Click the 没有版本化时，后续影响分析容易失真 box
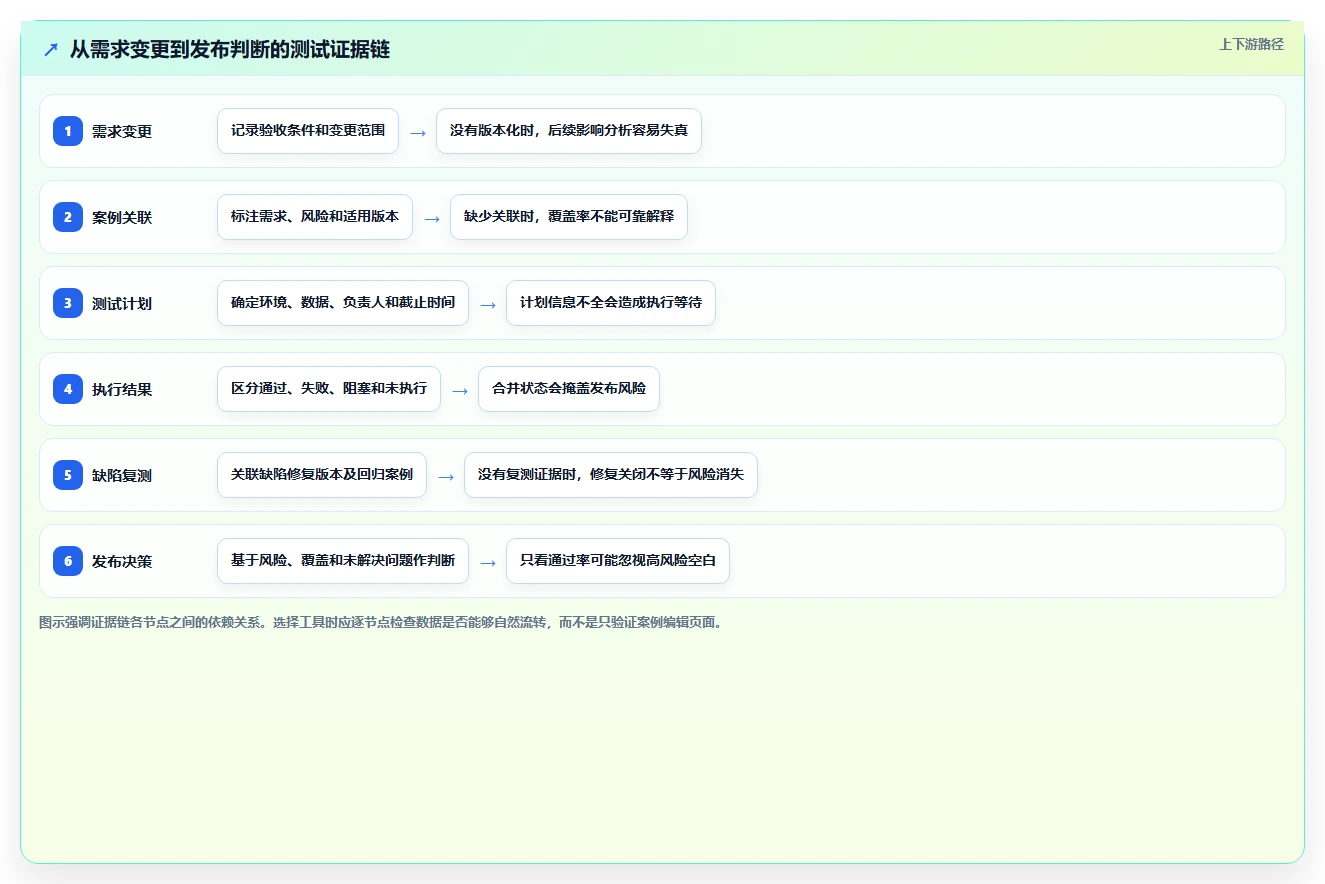Viewport: 1325px width, 884px height. [569, 131]
